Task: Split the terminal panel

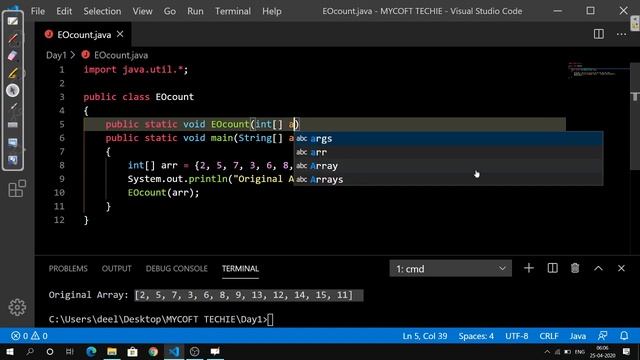Action: coord(552,268)
